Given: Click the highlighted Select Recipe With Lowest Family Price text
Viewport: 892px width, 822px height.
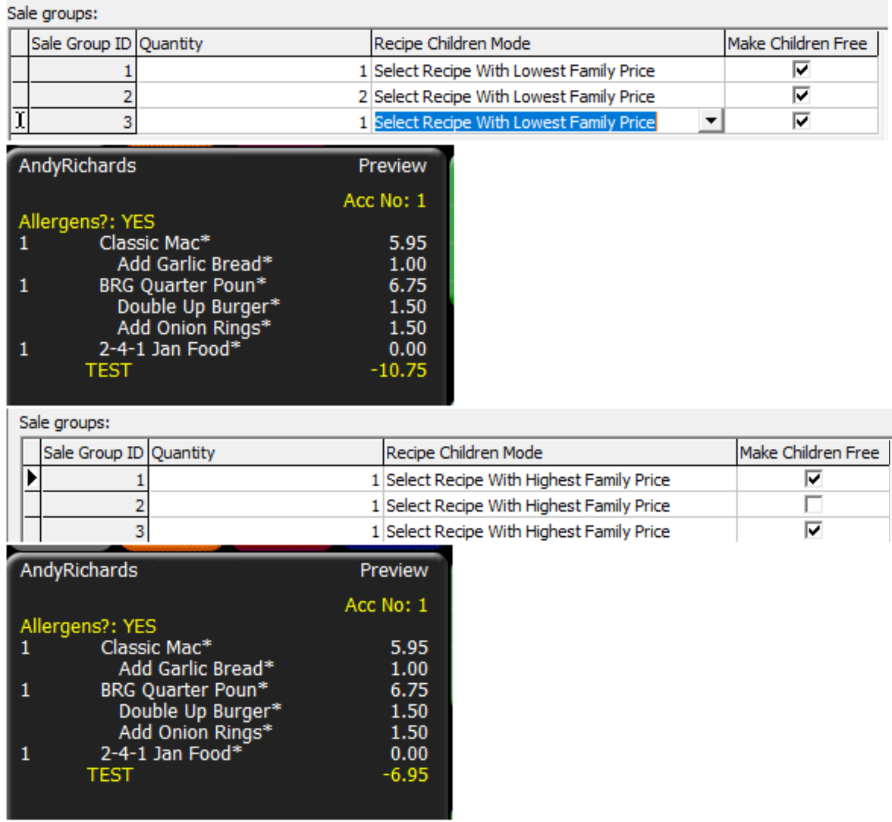Looking at the screenshot, I should click(x=514, y=122).
